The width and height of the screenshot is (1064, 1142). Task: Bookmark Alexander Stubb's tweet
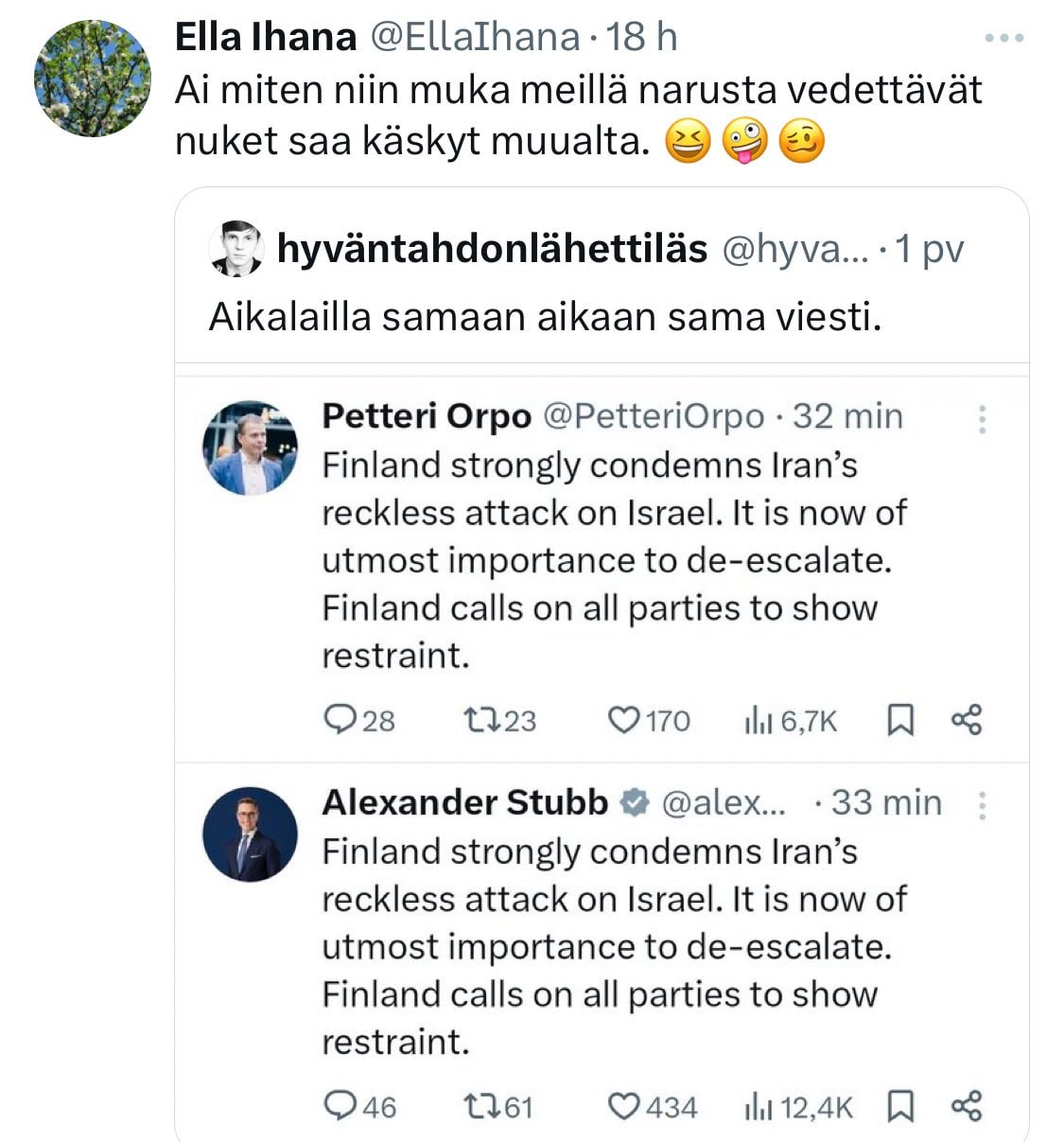[x=899, y=1106]
